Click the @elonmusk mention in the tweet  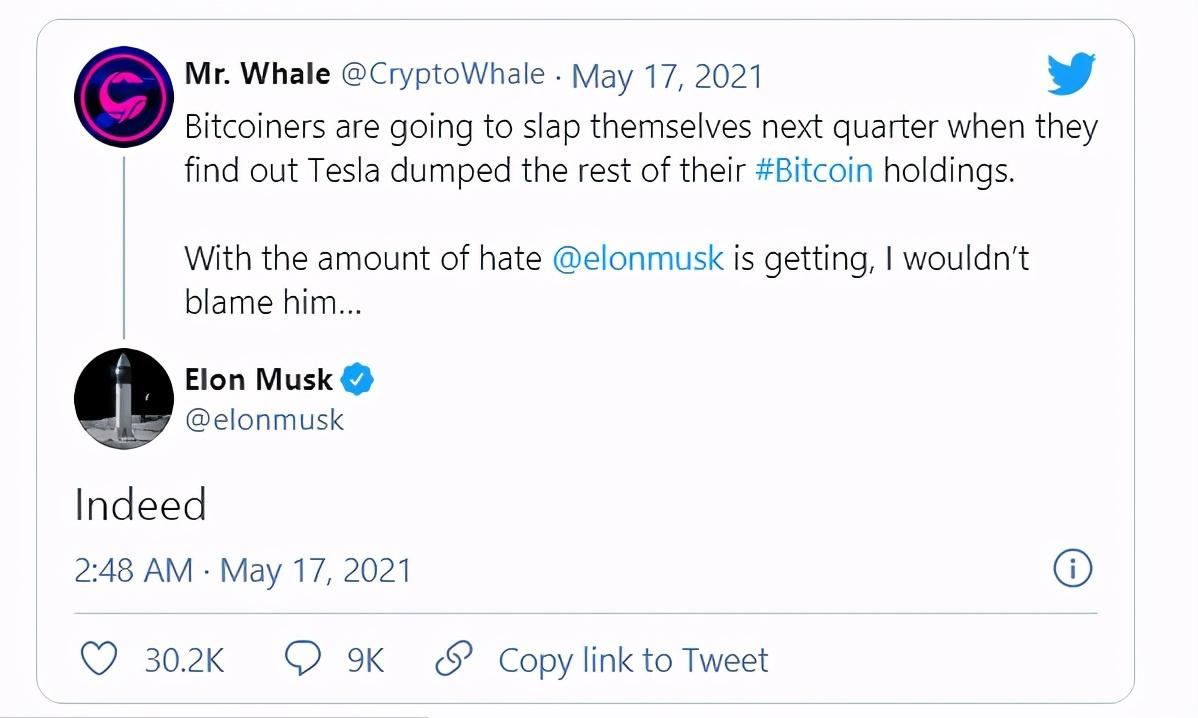coord(638,259)
